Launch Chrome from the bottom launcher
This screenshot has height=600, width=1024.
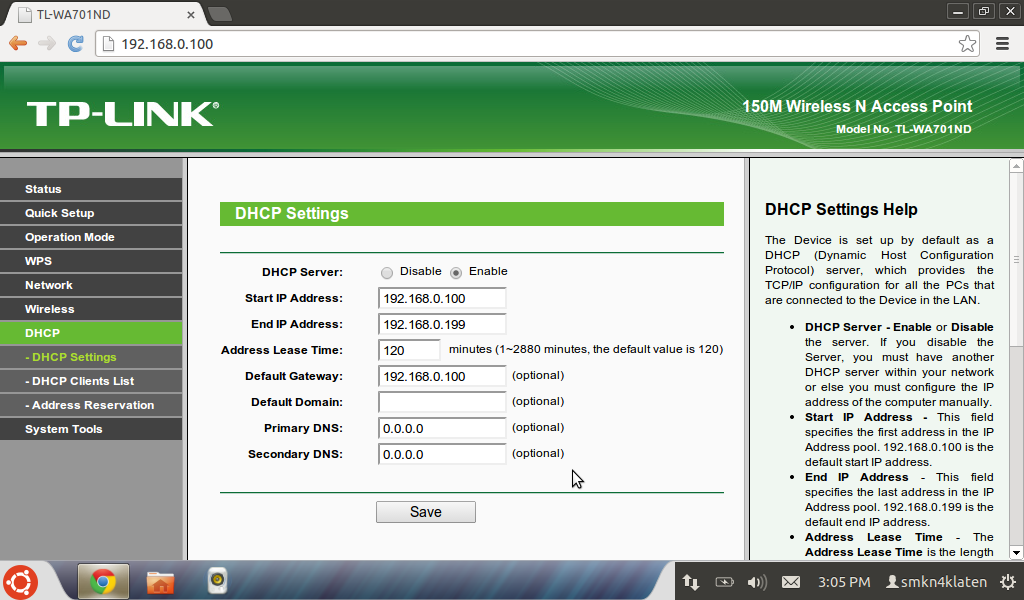point(103,581)
